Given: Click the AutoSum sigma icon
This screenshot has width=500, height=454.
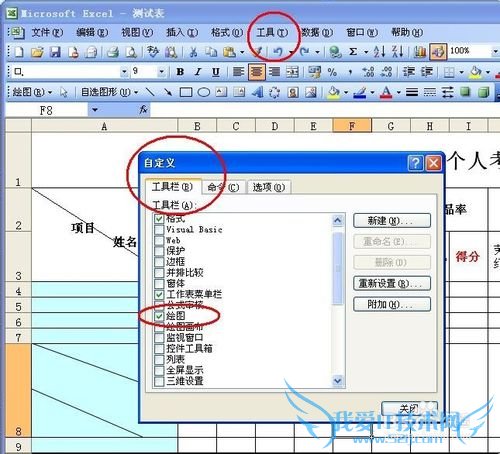Looking at the screenshot, I should click(x=353, y=52).
